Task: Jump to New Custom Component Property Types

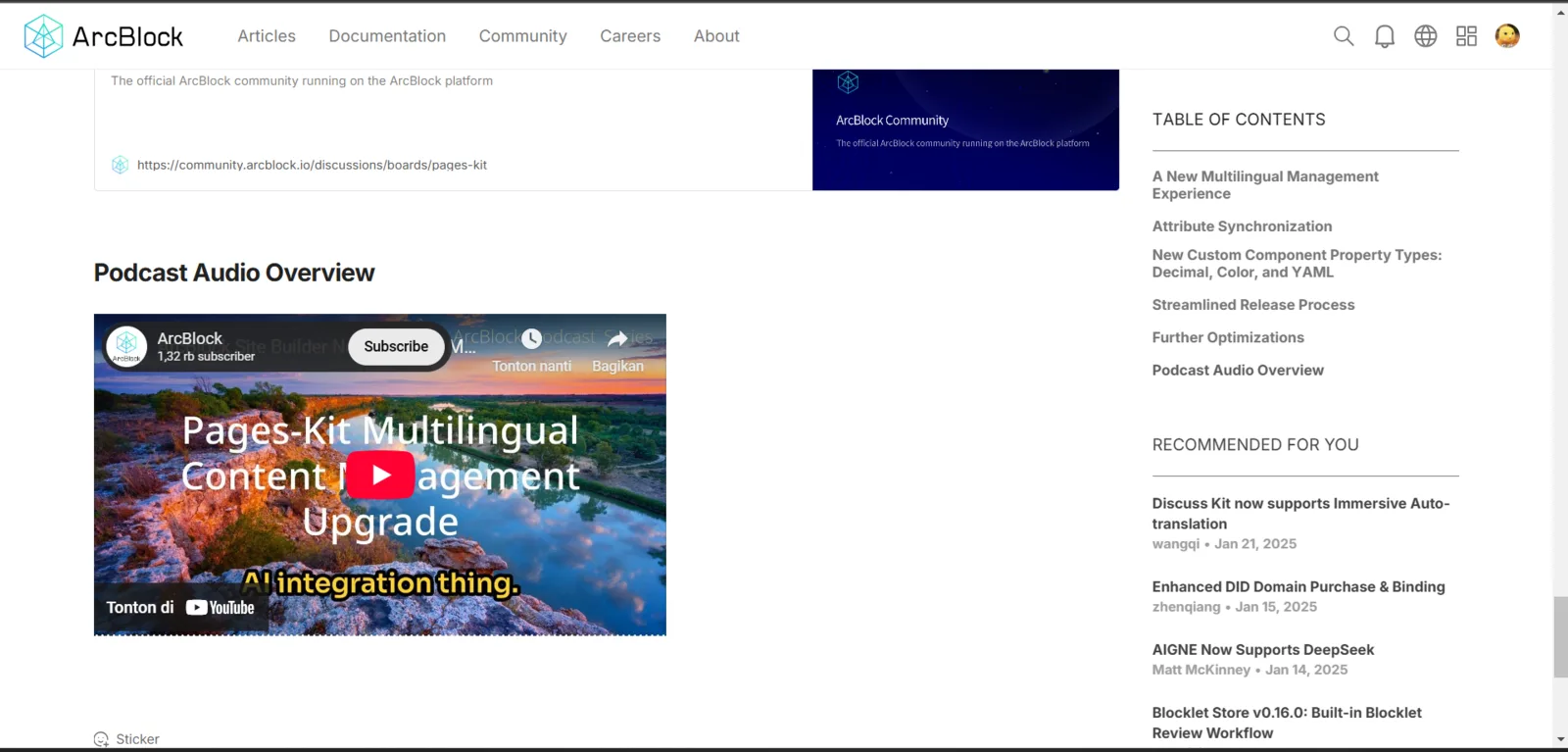Action: pyautogui.click(x=1297, y=264)
